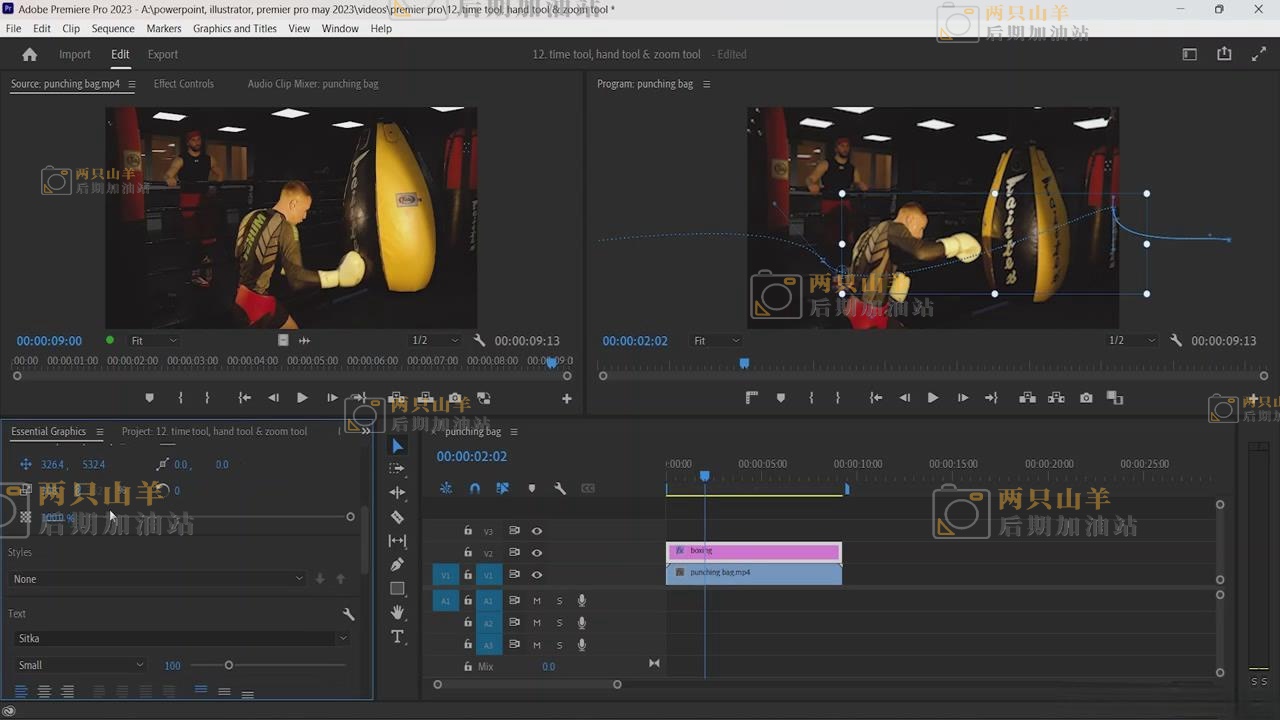1280x720 pixels.
Task: Toggle timeline snapping magnet
Action: coord(475,488)
